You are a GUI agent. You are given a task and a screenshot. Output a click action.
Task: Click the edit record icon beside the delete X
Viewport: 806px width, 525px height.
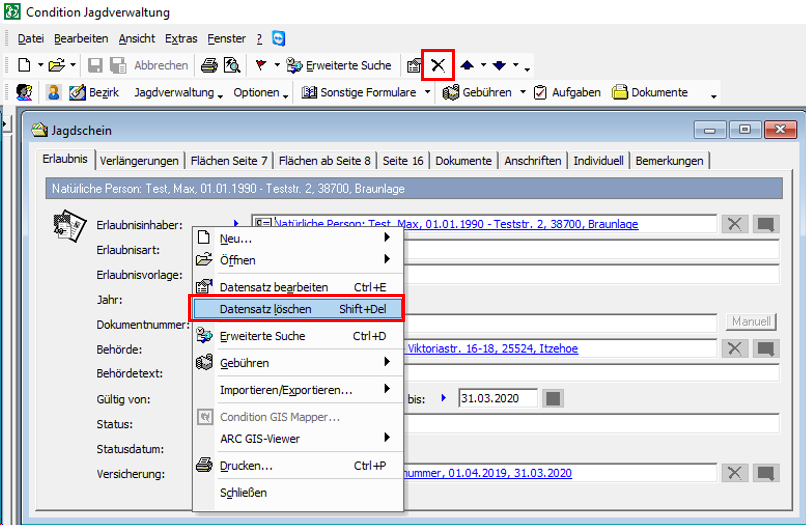(413, 66)
